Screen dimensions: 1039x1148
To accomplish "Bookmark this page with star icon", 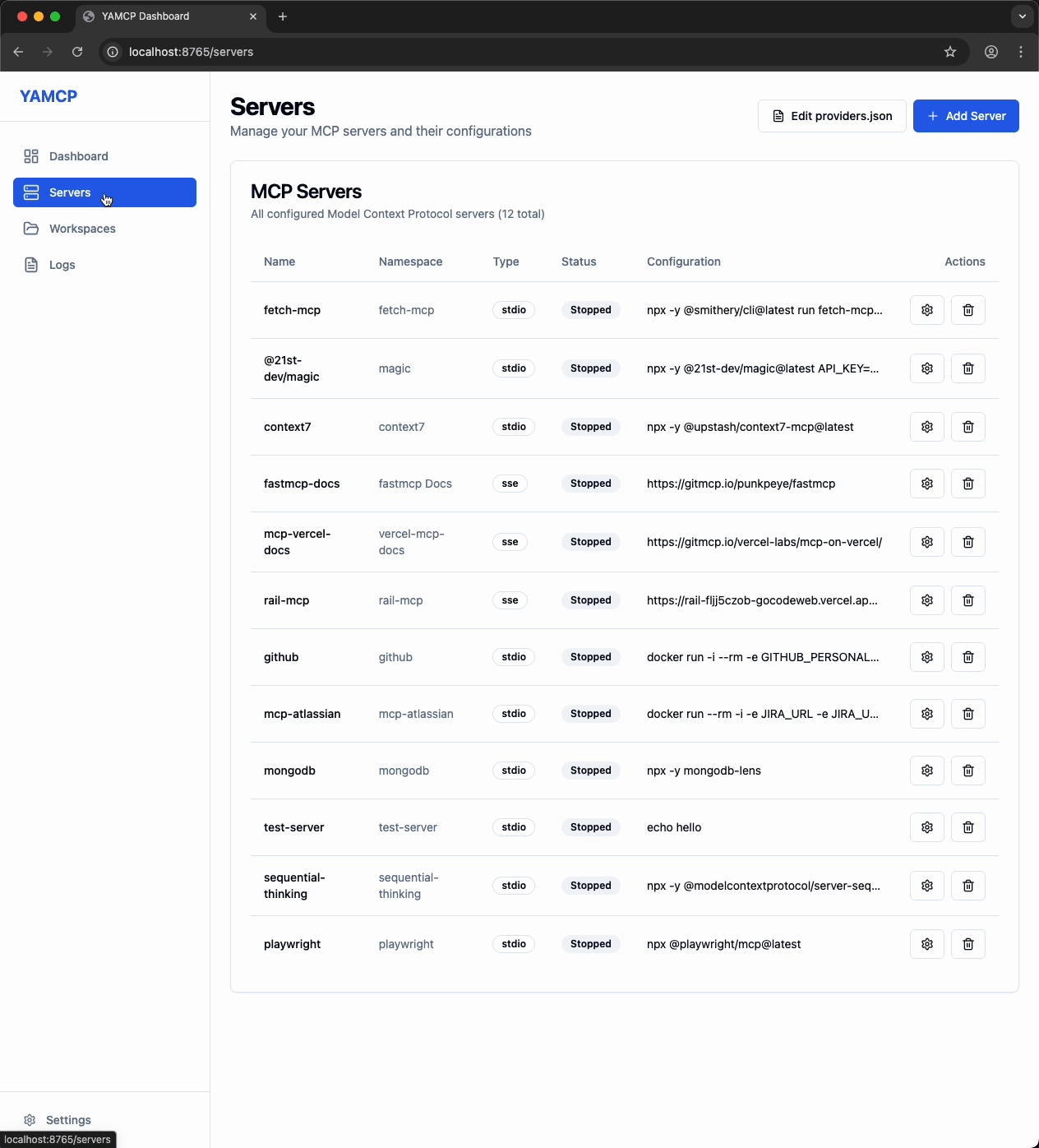I will 950,52.
